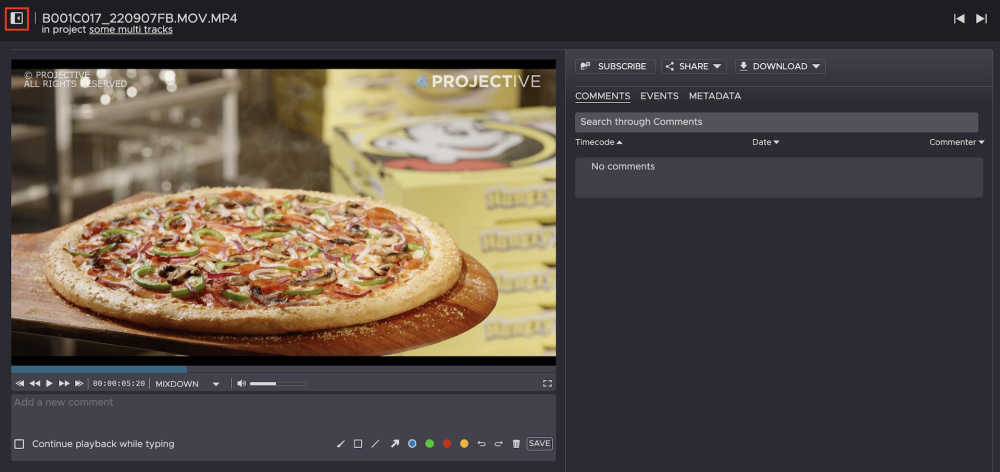The width and height of the screenshot is (1000, 472).
Task: Fast forward the video
Action: click(64, 383)
